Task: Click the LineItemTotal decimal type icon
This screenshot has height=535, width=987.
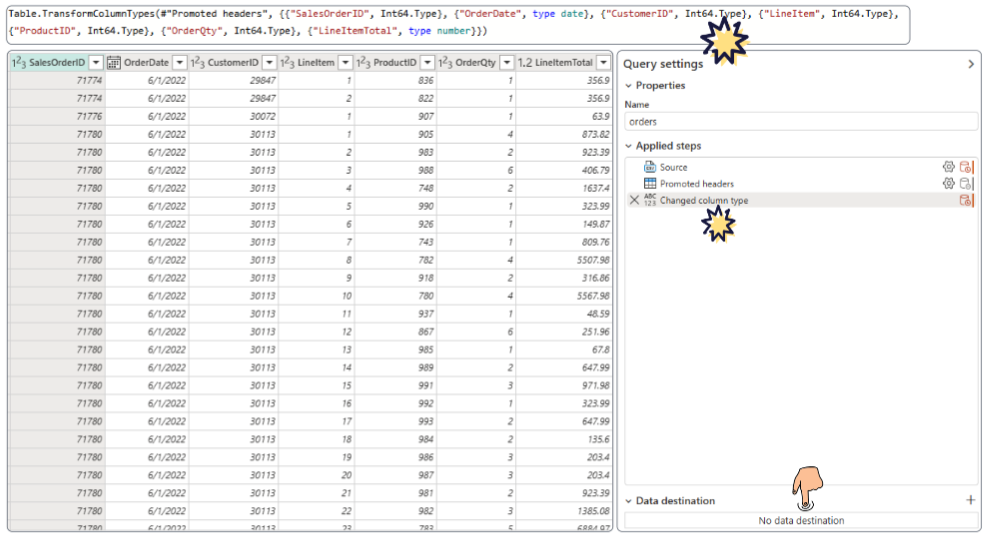Action: click(524, 62)
